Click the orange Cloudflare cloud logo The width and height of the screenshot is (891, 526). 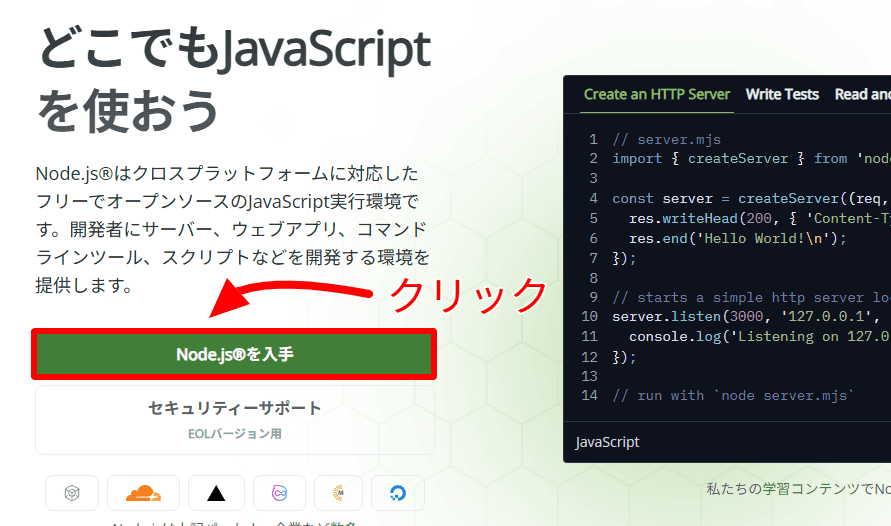pos(143,493)
